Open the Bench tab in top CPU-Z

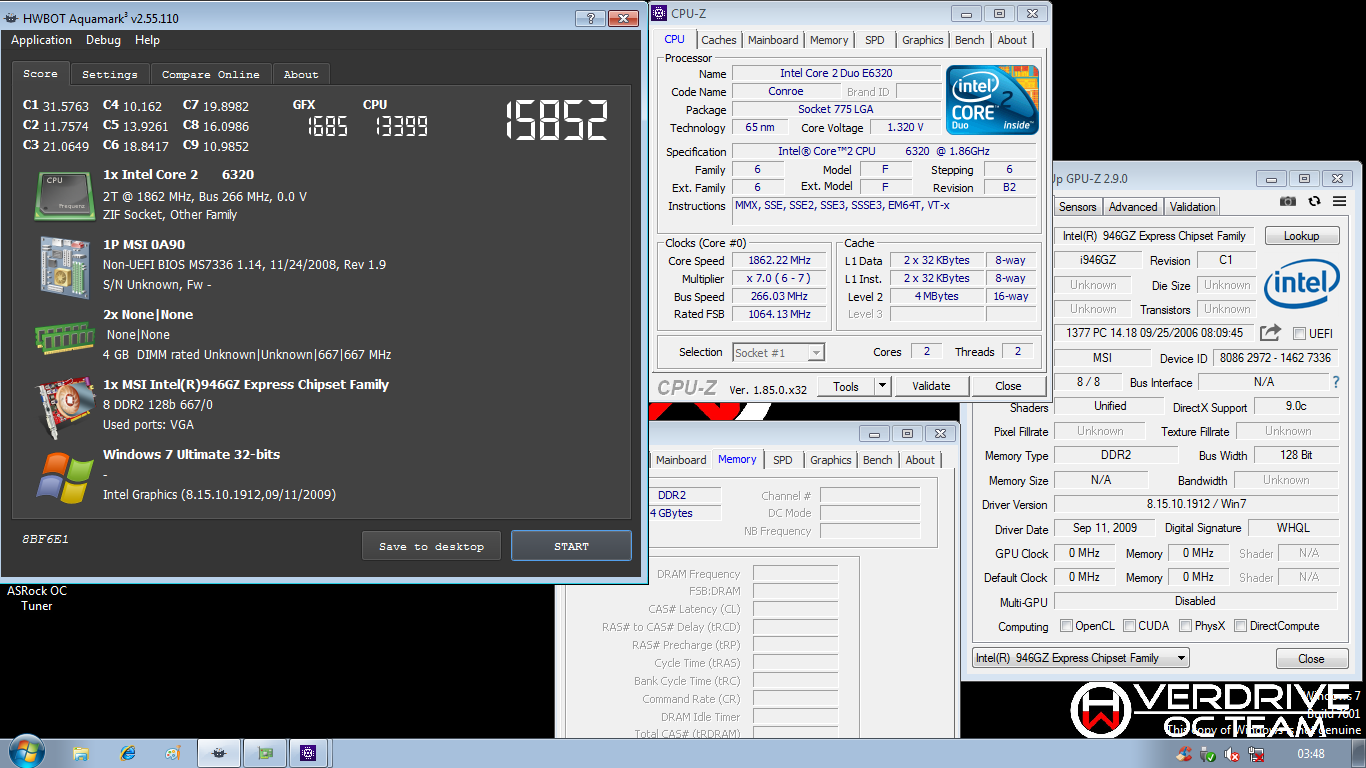point(970,40)
